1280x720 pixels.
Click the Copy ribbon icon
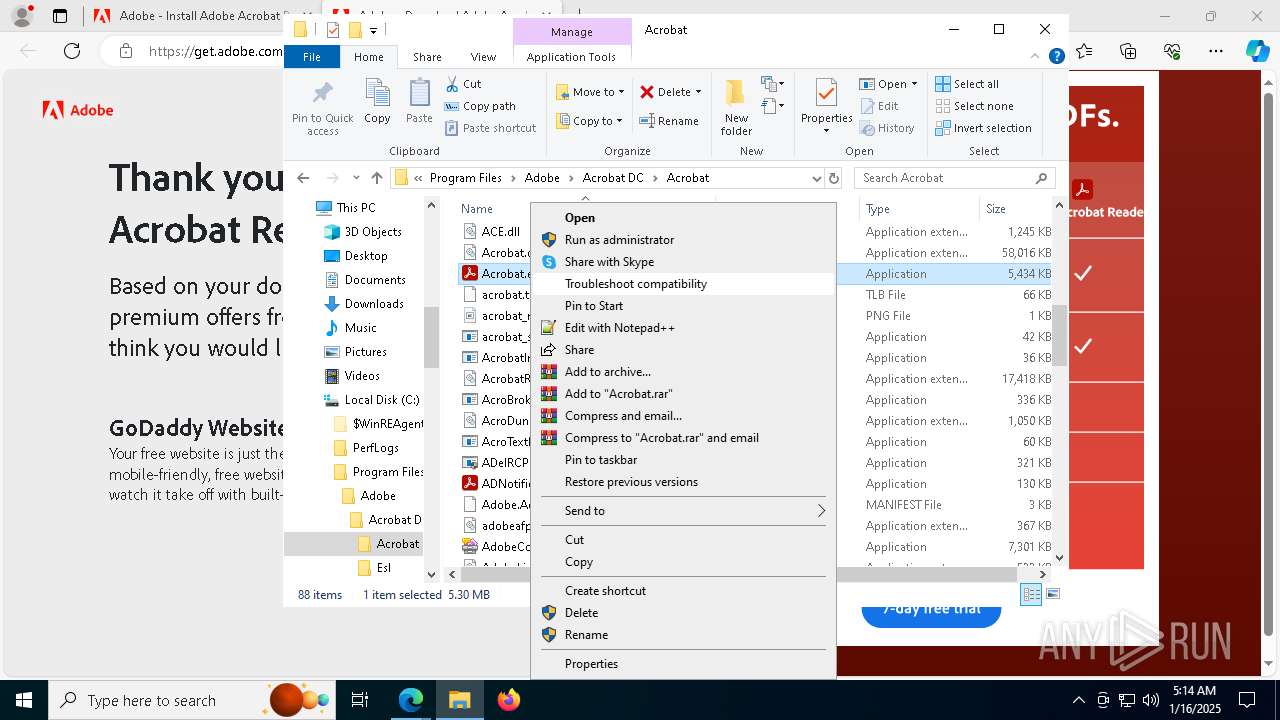(x=377, y=102)
